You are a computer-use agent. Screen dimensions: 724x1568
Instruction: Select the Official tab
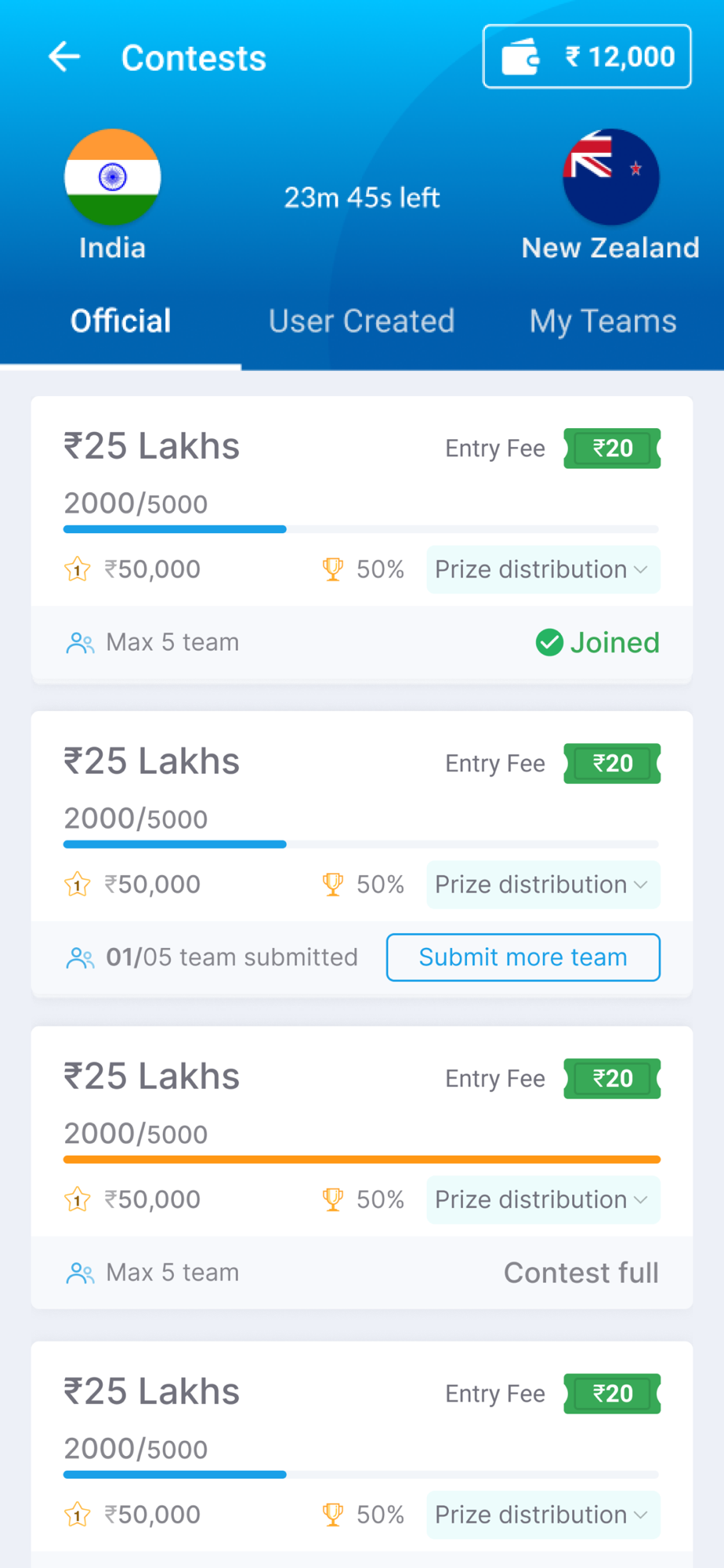121,321
